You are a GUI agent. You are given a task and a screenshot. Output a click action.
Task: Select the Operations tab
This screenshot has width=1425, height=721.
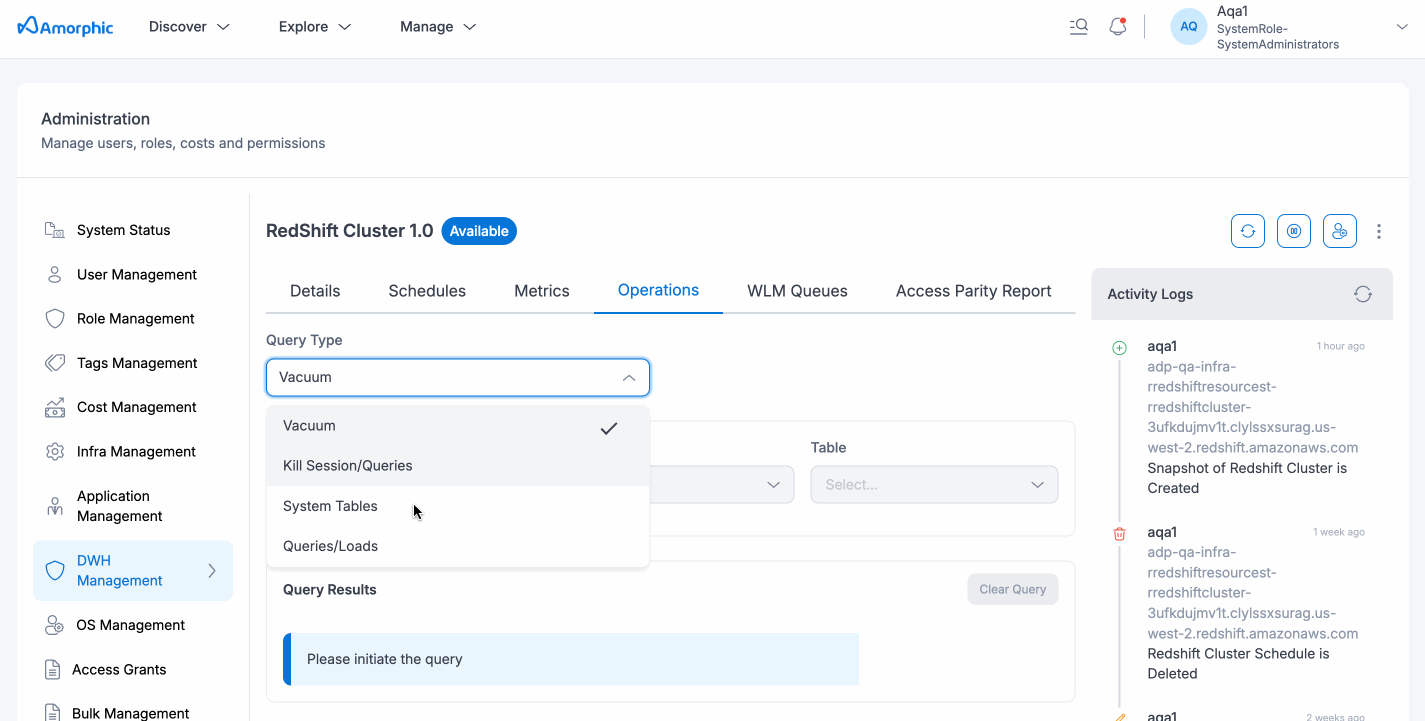tap(658, 290)
